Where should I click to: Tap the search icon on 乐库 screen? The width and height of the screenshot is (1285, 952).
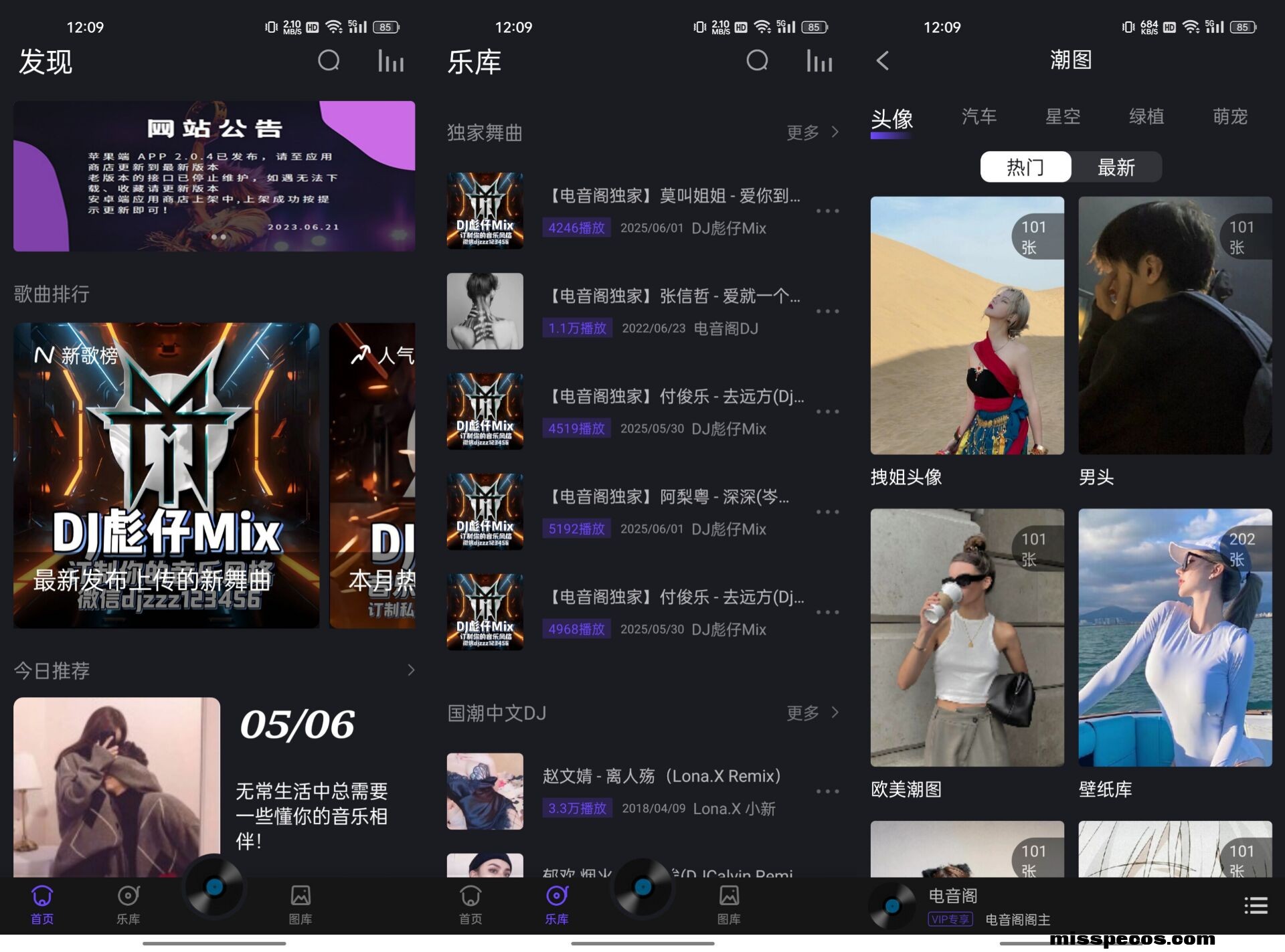point(757,61)
